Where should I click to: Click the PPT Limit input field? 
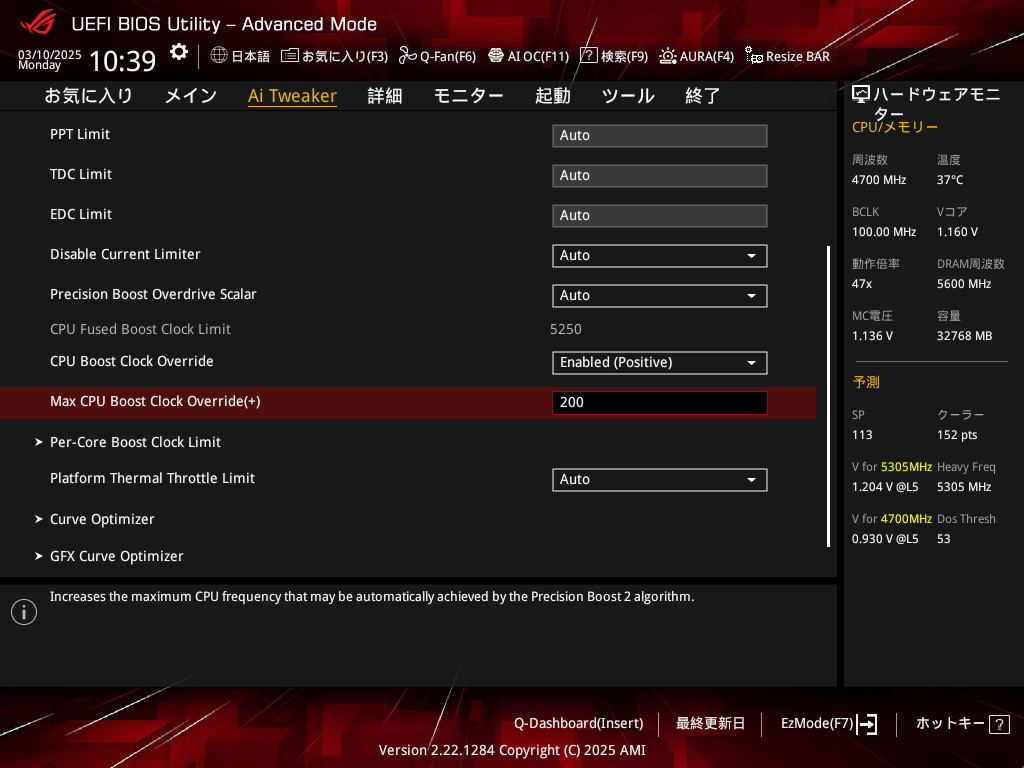click(660, 136)
